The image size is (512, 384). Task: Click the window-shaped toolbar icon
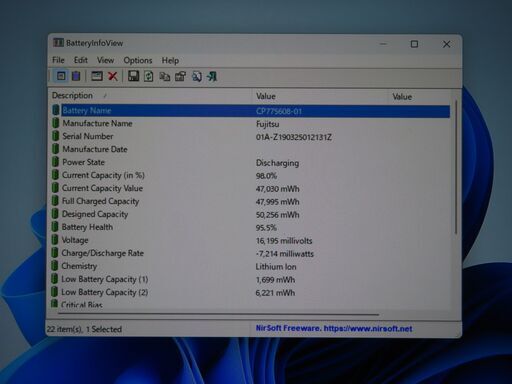97,76
